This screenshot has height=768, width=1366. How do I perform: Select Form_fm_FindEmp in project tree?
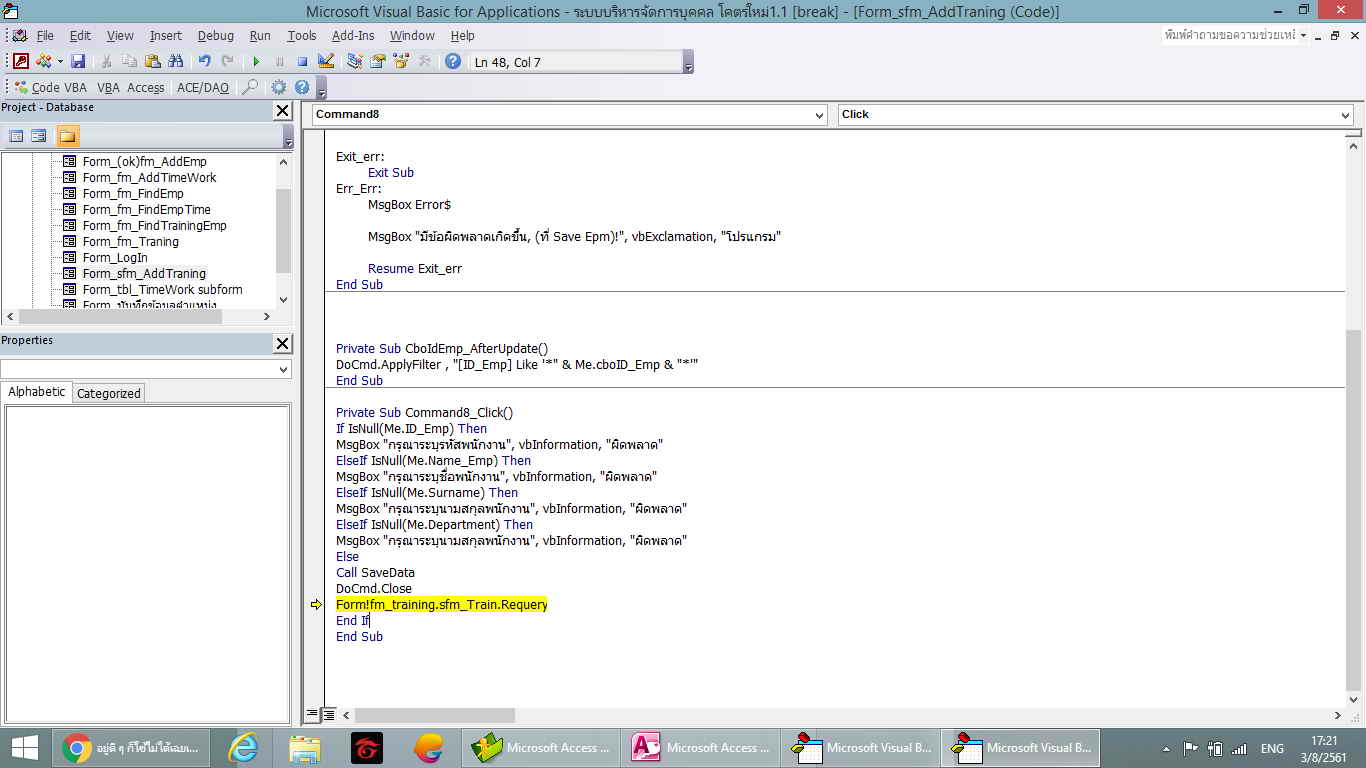133,194
